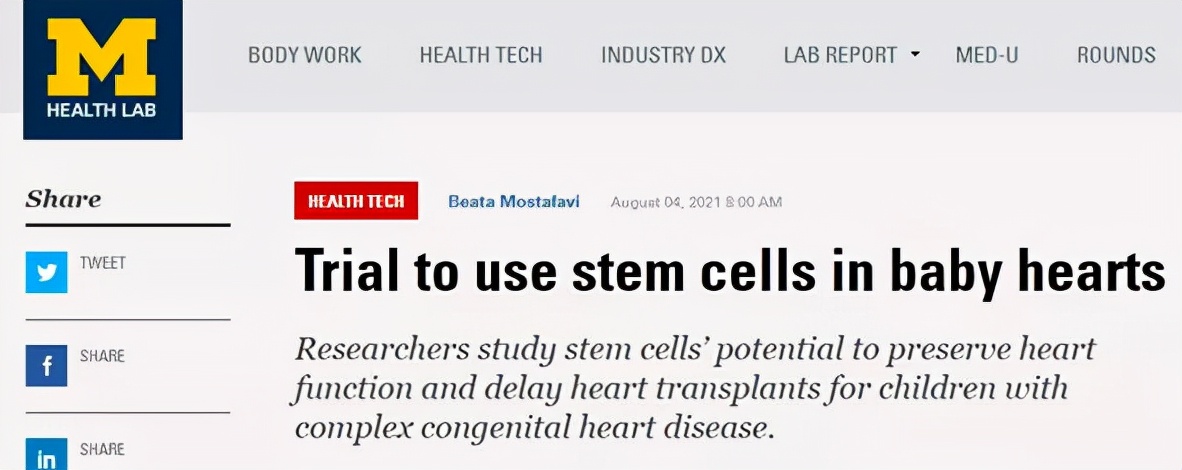
Task: Open the Body Work navigation item
Action: click(305, 55)
